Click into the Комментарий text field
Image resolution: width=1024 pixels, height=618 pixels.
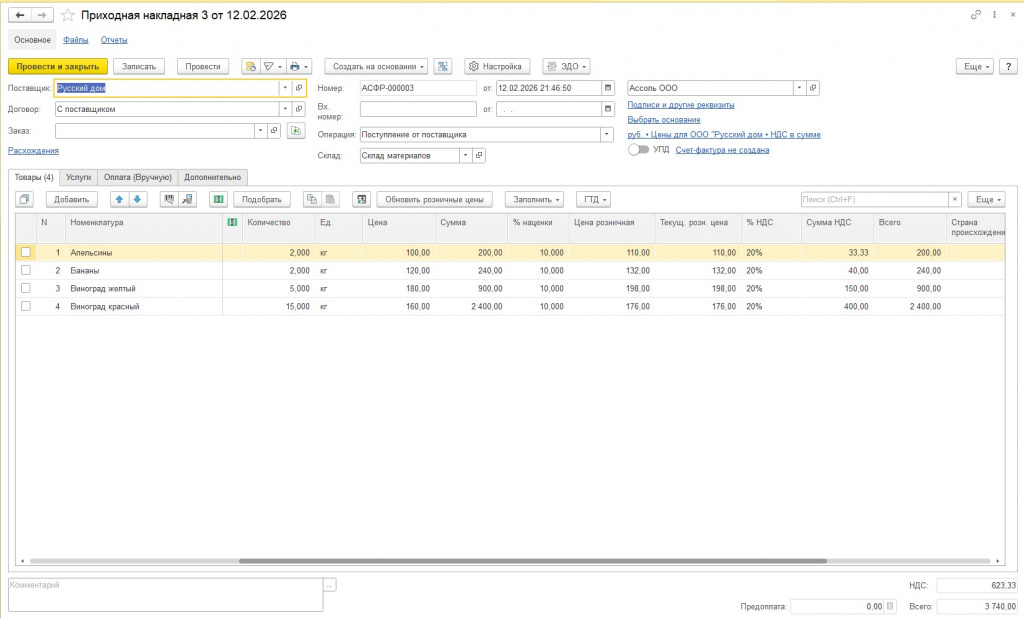pos(165,594)
